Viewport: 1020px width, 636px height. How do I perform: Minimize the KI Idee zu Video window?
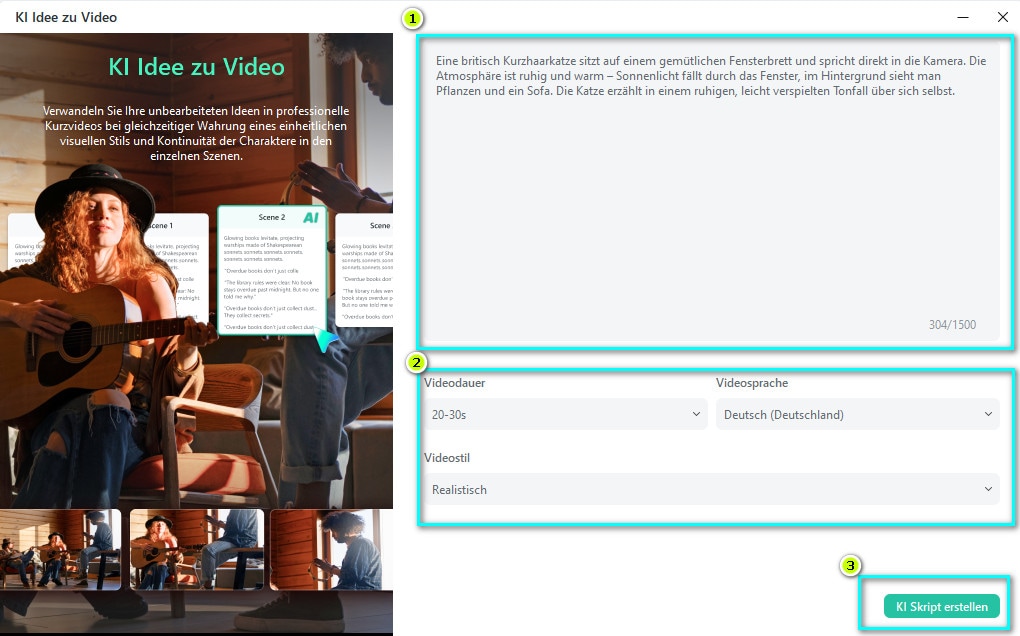pyautogui.click(x=963, y=18)
